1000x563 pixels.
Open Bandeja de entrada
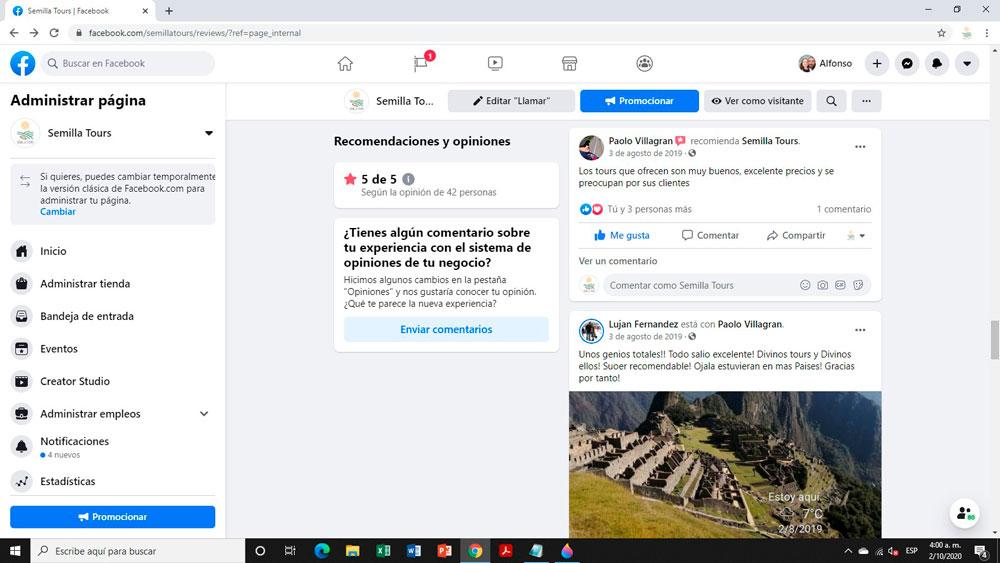click(x=113, y=316)
